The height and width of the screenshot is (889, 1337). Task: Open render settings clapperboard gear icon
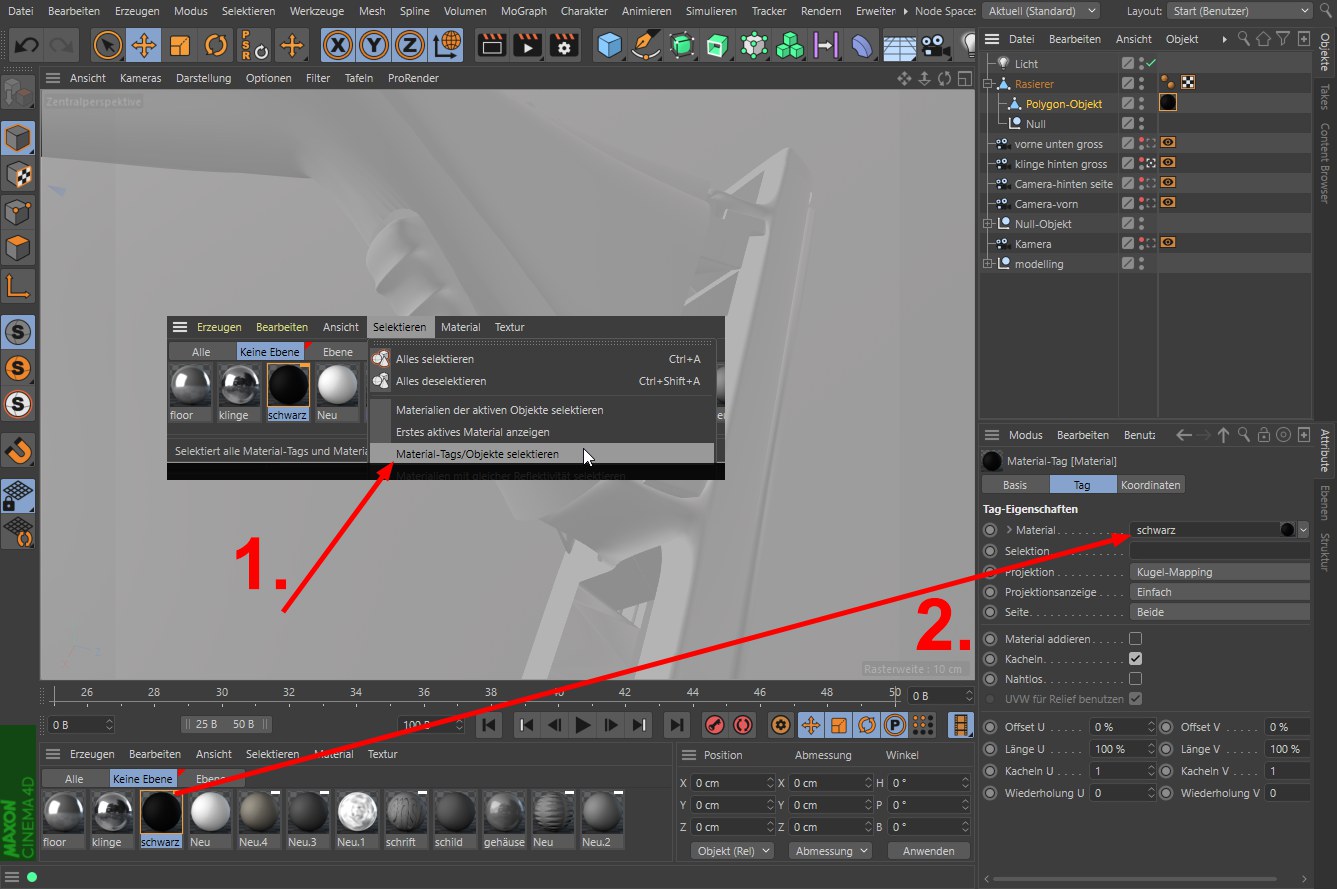pyautogui.click(x=565, y=45)
